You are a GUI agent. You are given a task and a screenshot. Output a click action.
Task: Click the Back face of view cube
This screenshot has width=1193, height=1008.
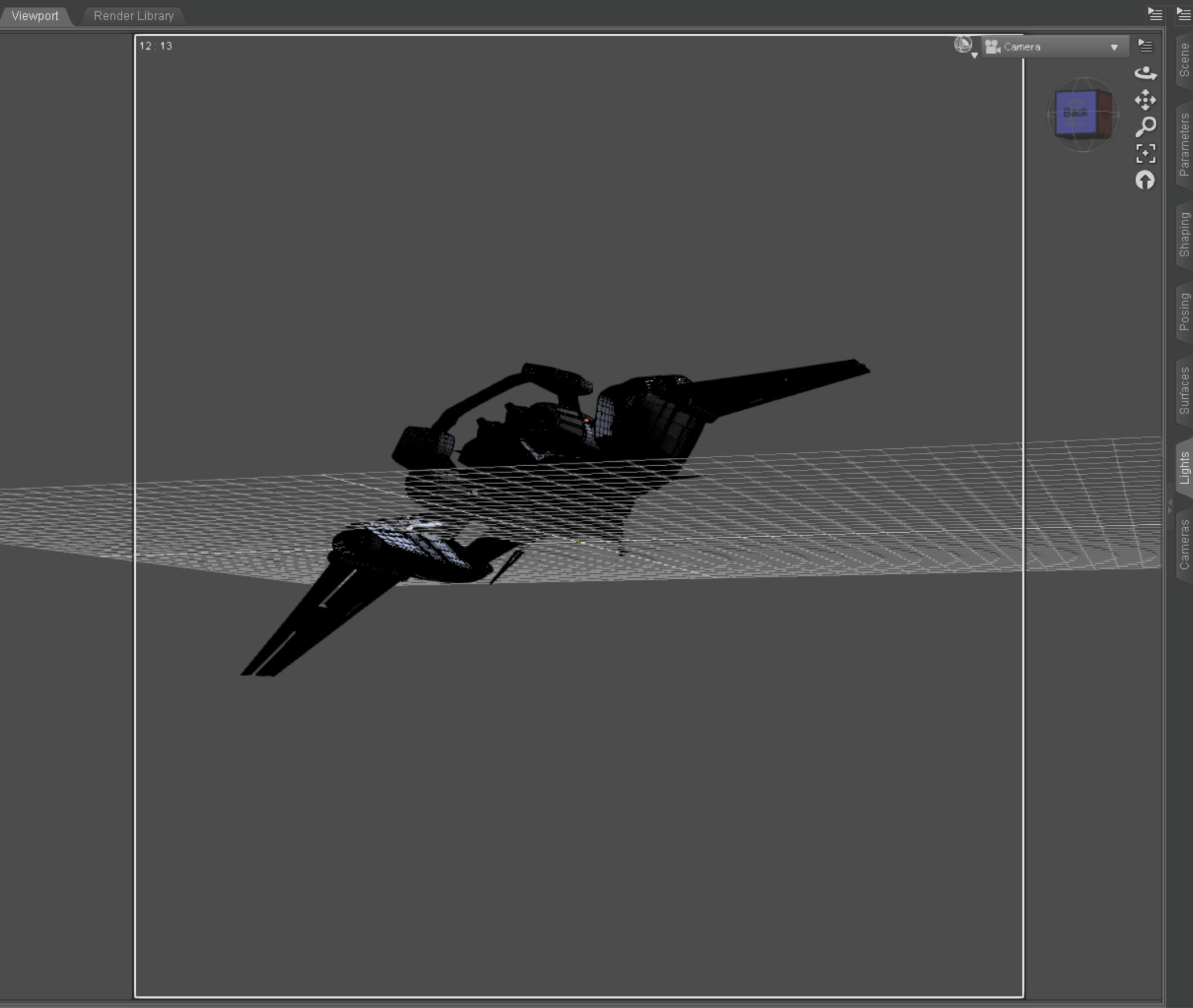click(1075, 113)
